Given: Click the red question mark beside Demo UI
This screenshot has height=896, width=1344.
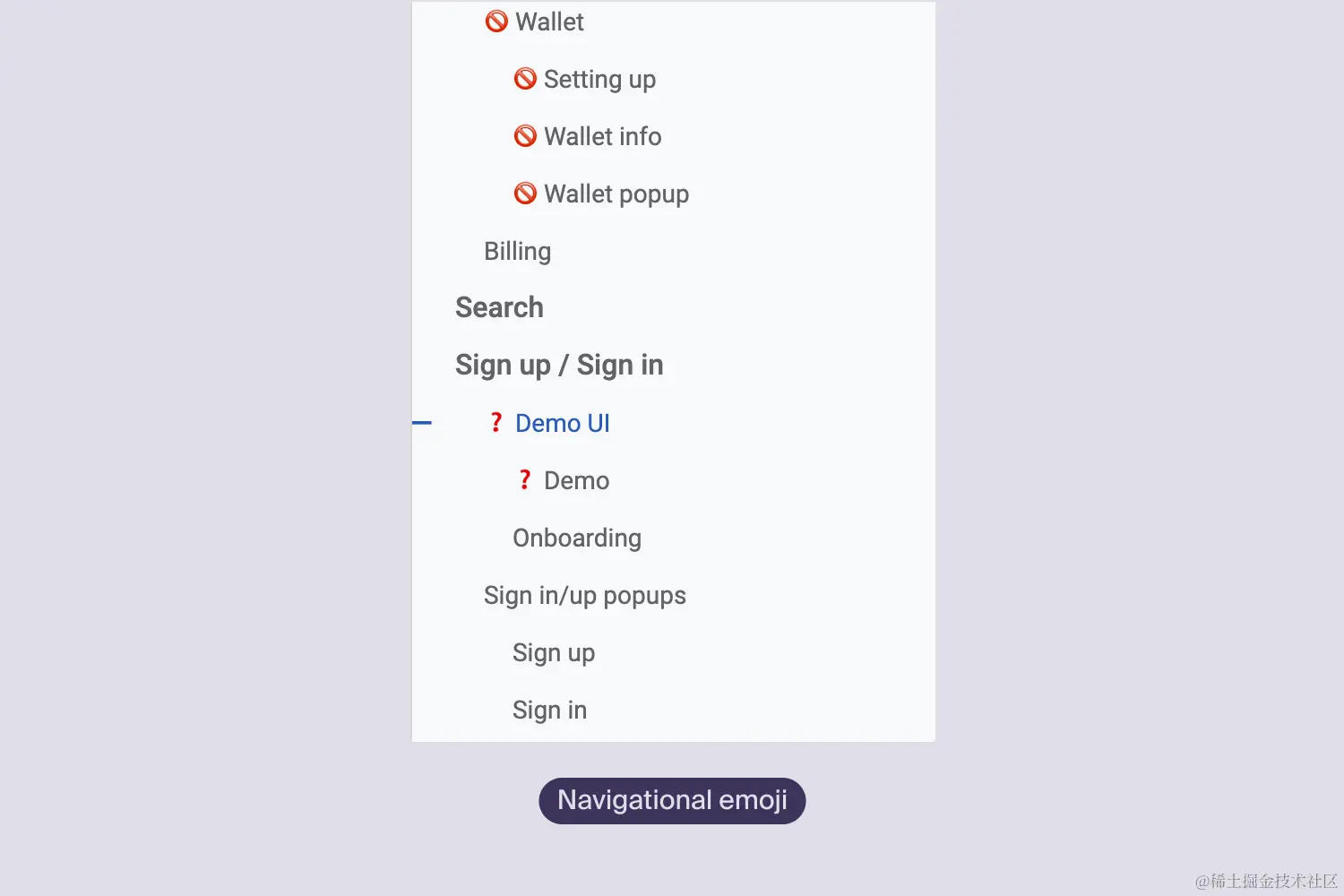Looking at the screenshot, I should 495,422.
